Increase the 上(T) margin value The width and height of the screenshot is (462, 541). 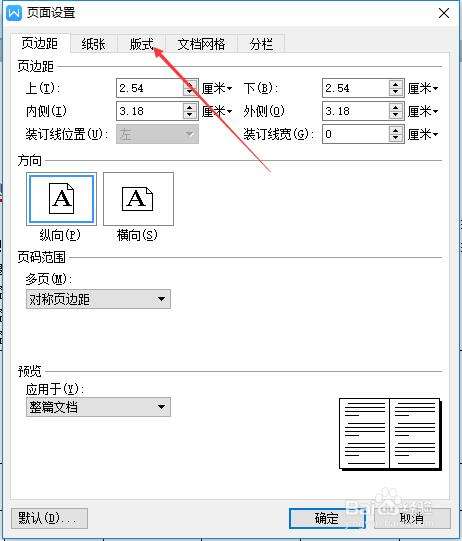(189, 84)
